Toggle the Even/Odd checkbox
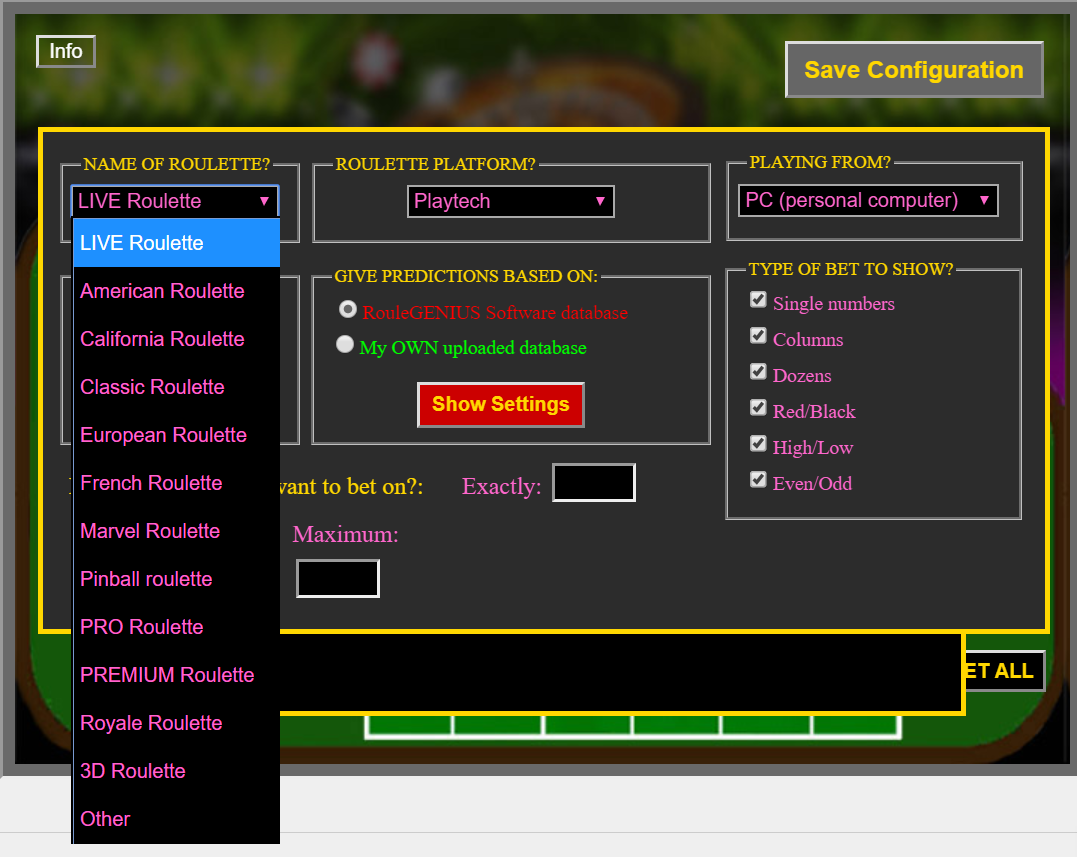This screenshot has width=1077, height=857. [758, 479]
